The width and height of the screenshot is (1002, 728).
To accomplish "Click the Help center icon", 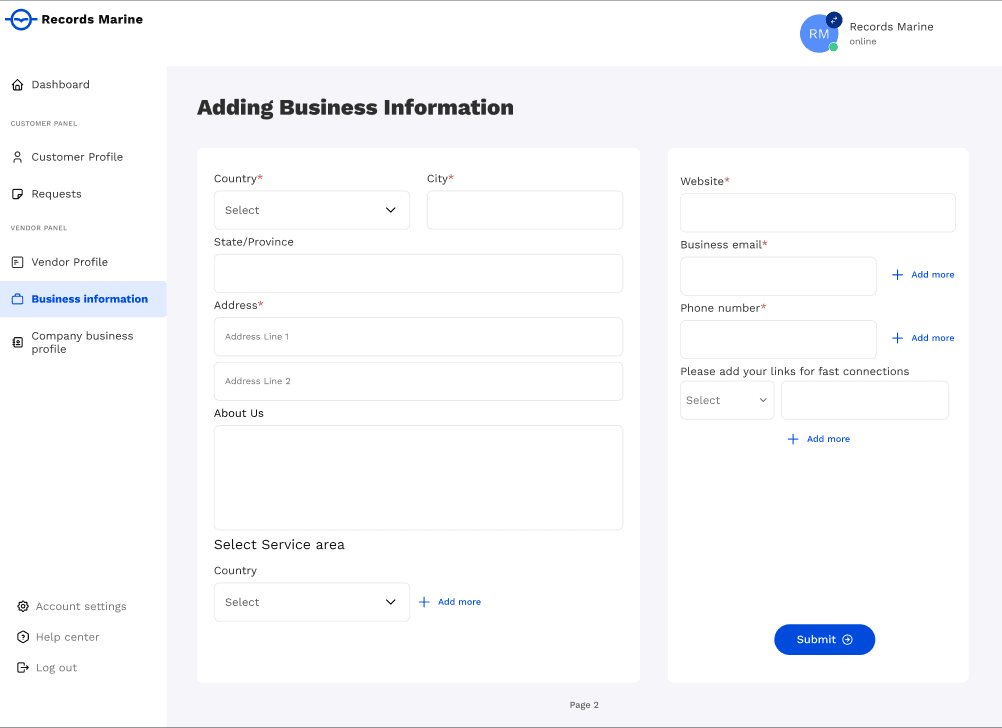I will tap(23, 637).
